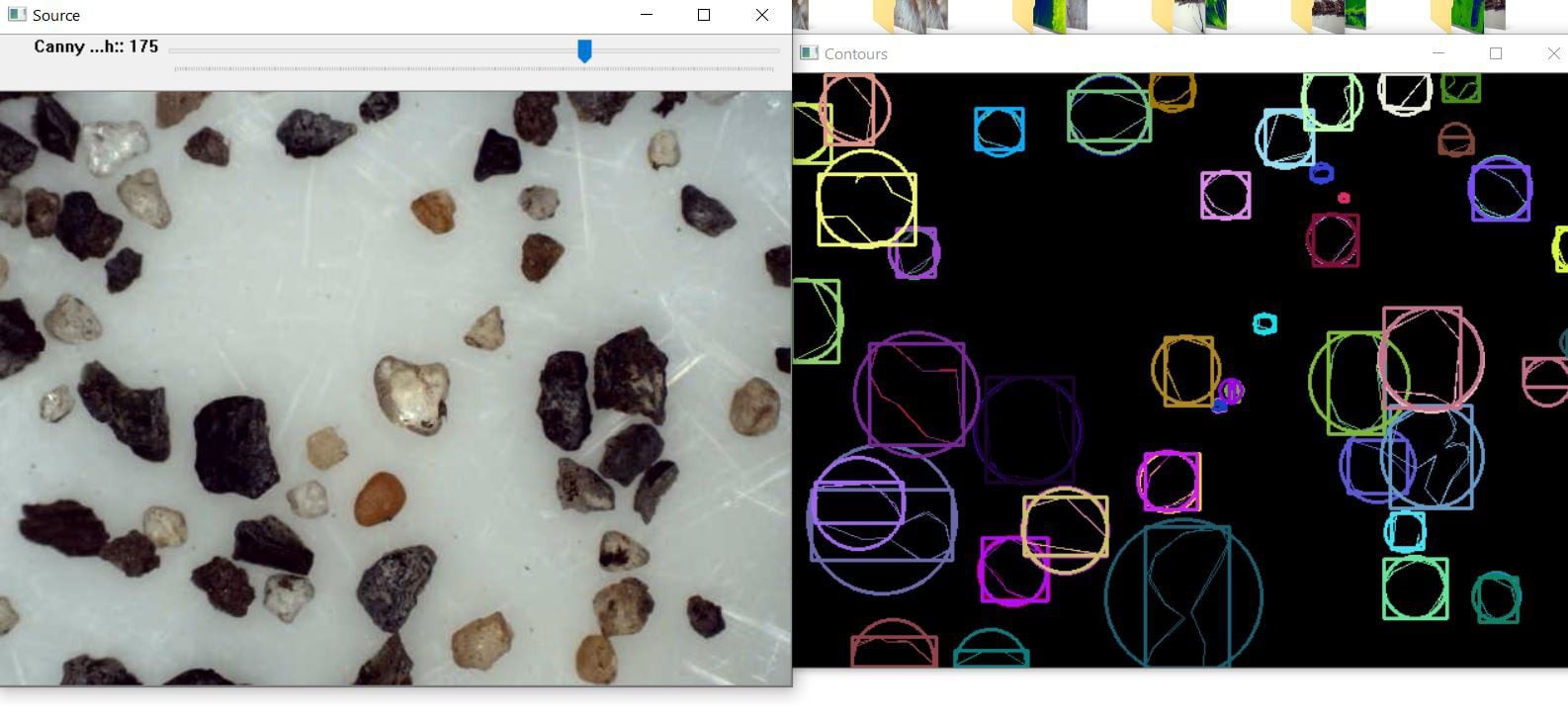Screen dimensions: 1568x726
Task: Close the Contours window
Action: [1553, 53]
